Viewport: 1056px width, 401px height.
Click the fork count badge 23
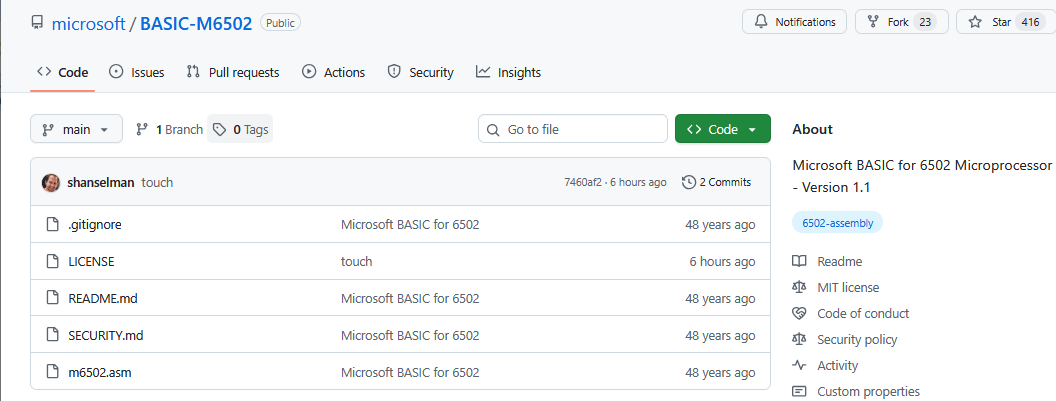click(925, 22)
